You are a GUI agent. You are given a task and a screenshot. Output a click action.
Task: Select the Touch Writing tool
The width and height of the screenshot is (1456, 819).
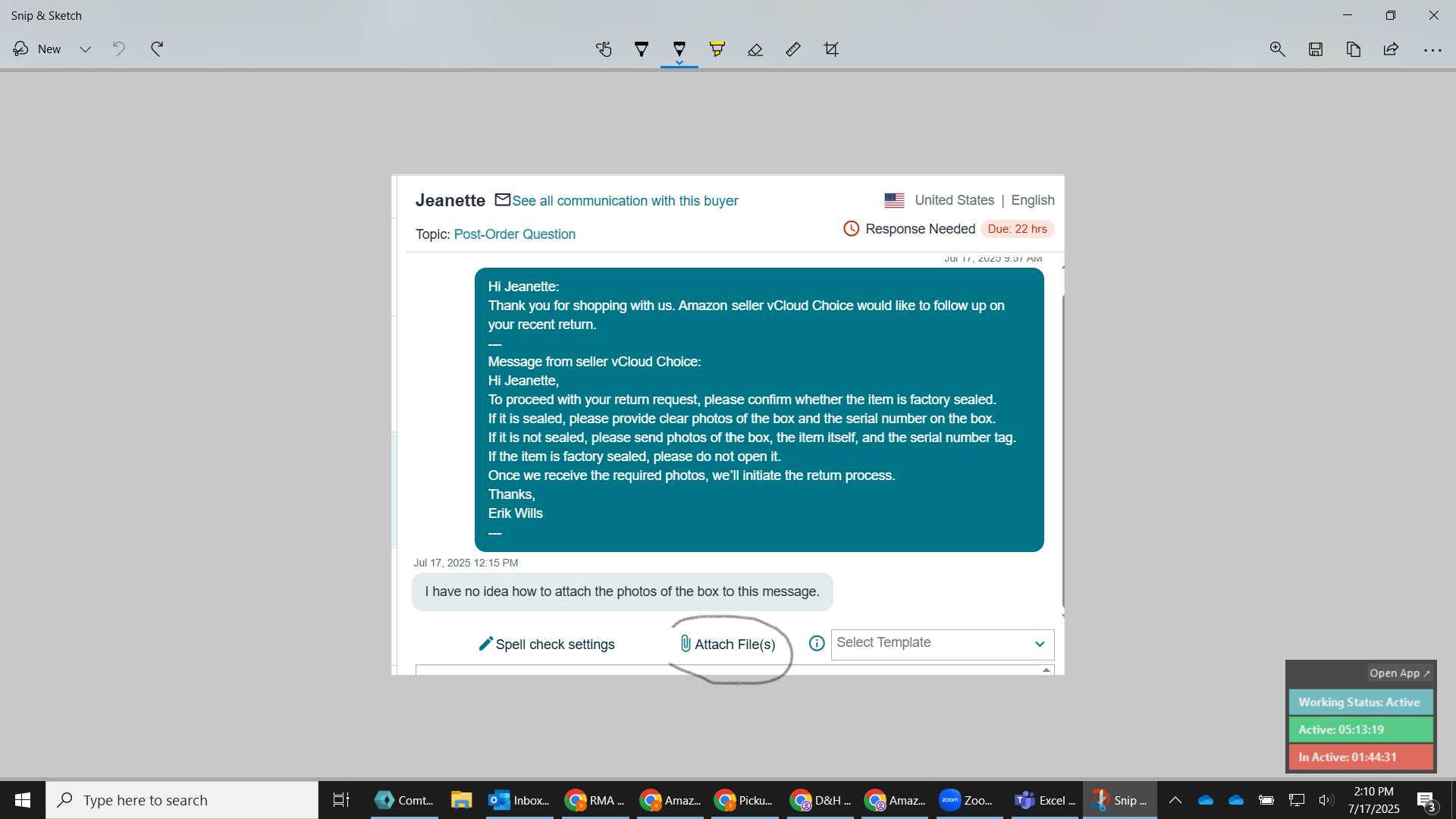604,49
